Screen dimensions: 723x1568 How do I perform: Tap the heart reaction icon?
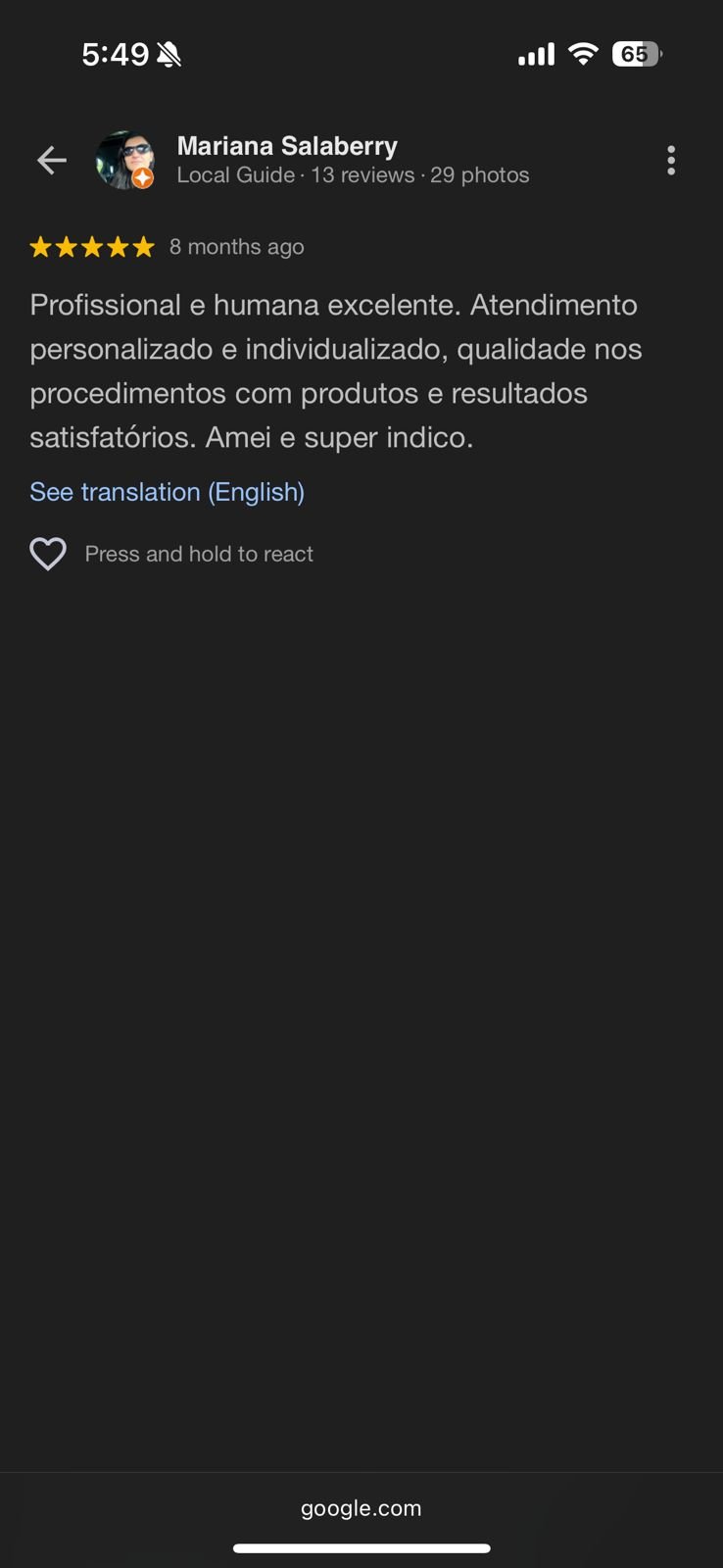coord(48,554)
